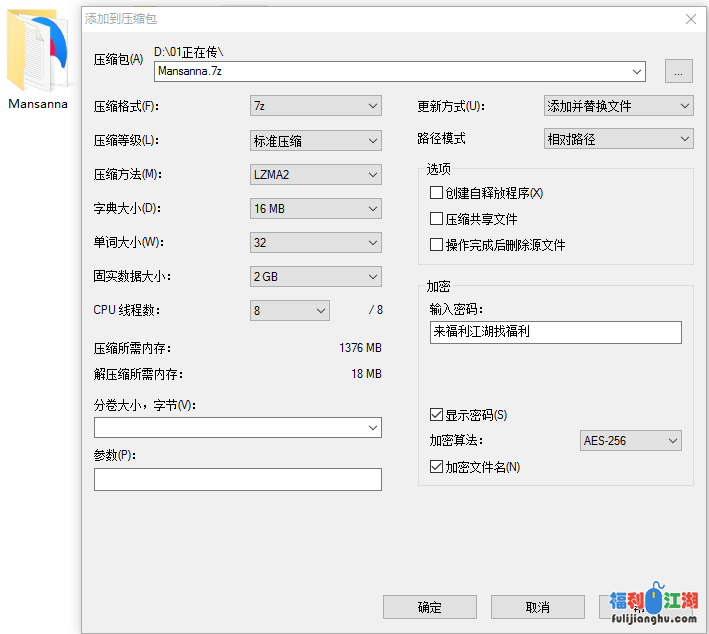Toggle the encrypt file names checkbox
The width and height of the screenshot is (709, 634).
point(436,467)
